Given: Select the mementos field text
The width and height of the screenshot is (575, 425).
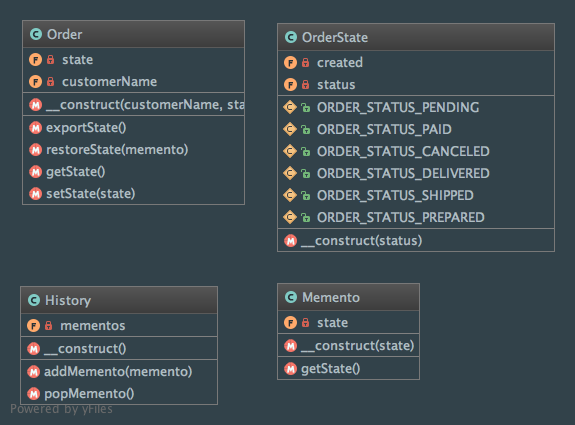Looking at the screenshot, I should (93, 326).
